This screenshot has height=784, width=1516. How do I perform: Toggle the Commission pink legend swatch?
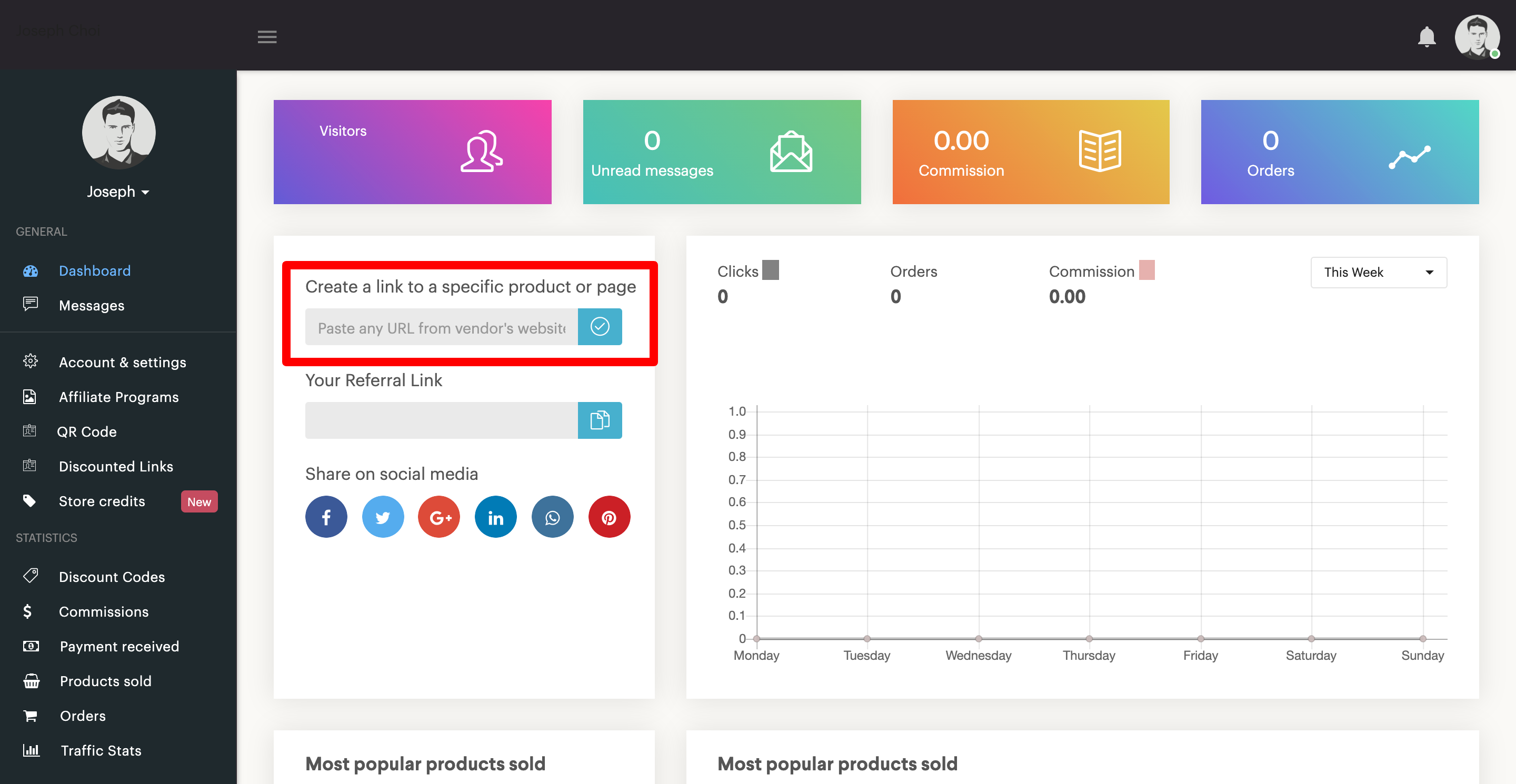1146,270
